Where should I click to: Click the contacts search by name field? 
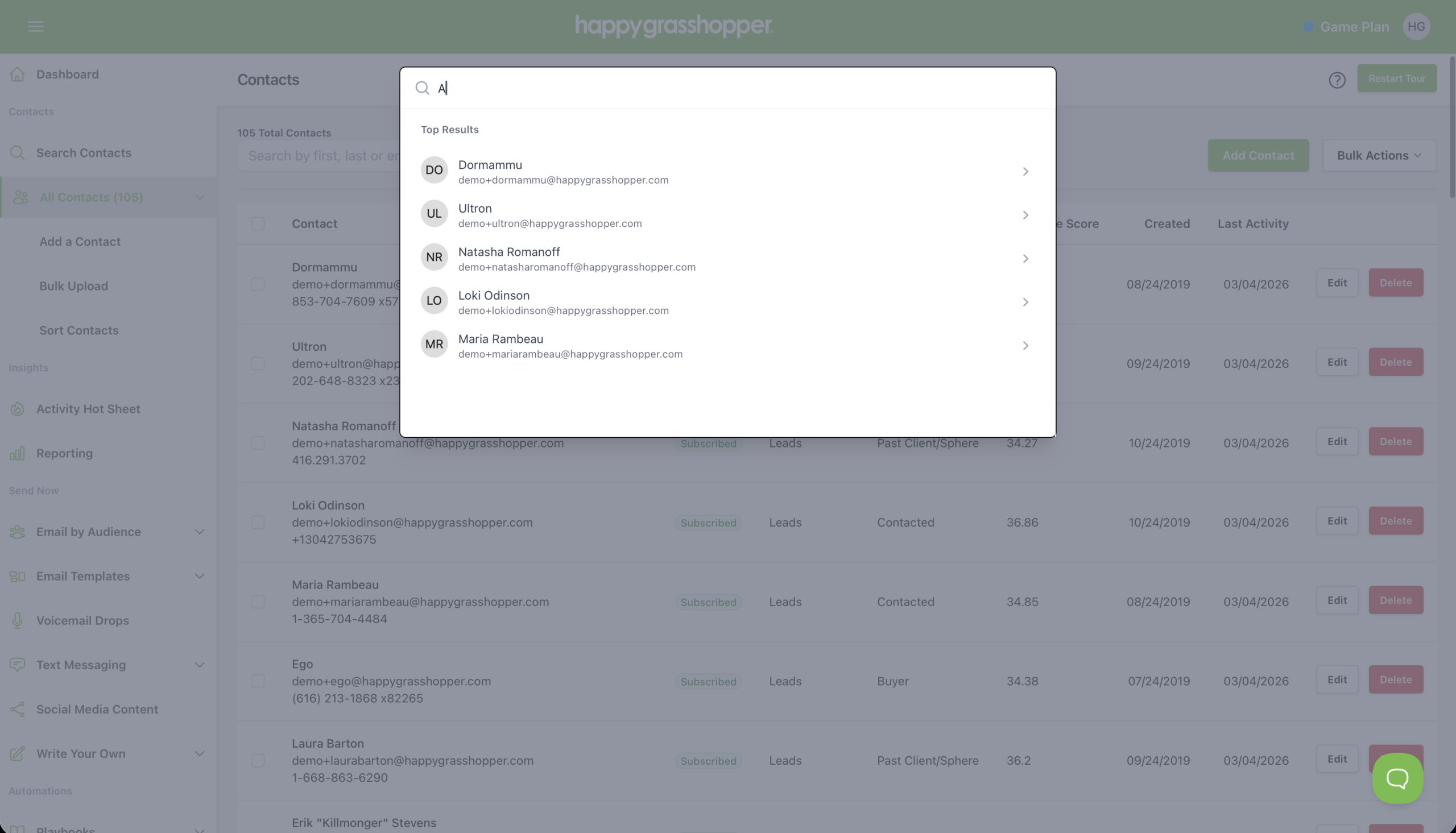point(318,156)
